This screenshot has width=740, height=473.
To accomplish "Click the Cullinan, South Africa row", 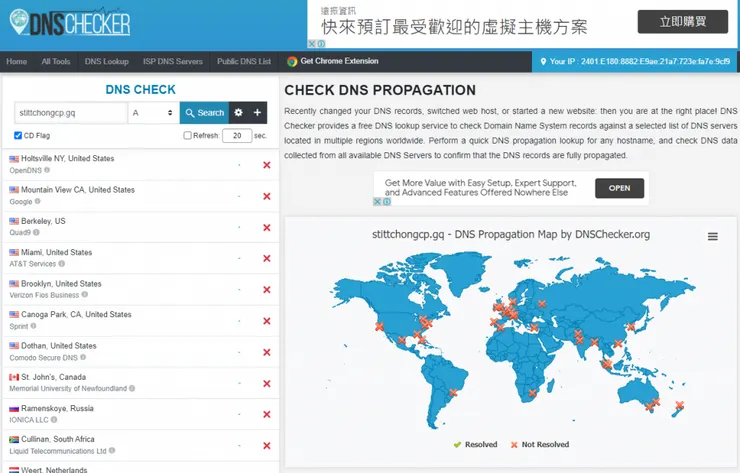I will click(x=141, y=445).
